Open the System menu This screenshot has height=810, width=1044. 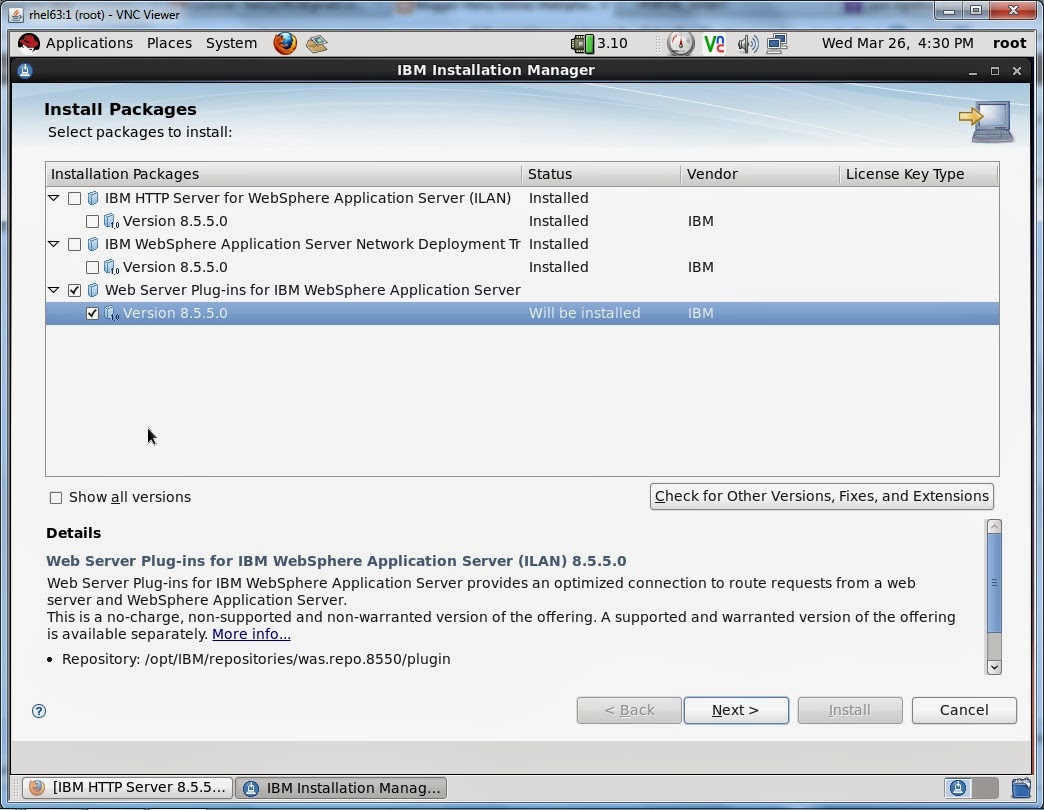tap(231, 43)
